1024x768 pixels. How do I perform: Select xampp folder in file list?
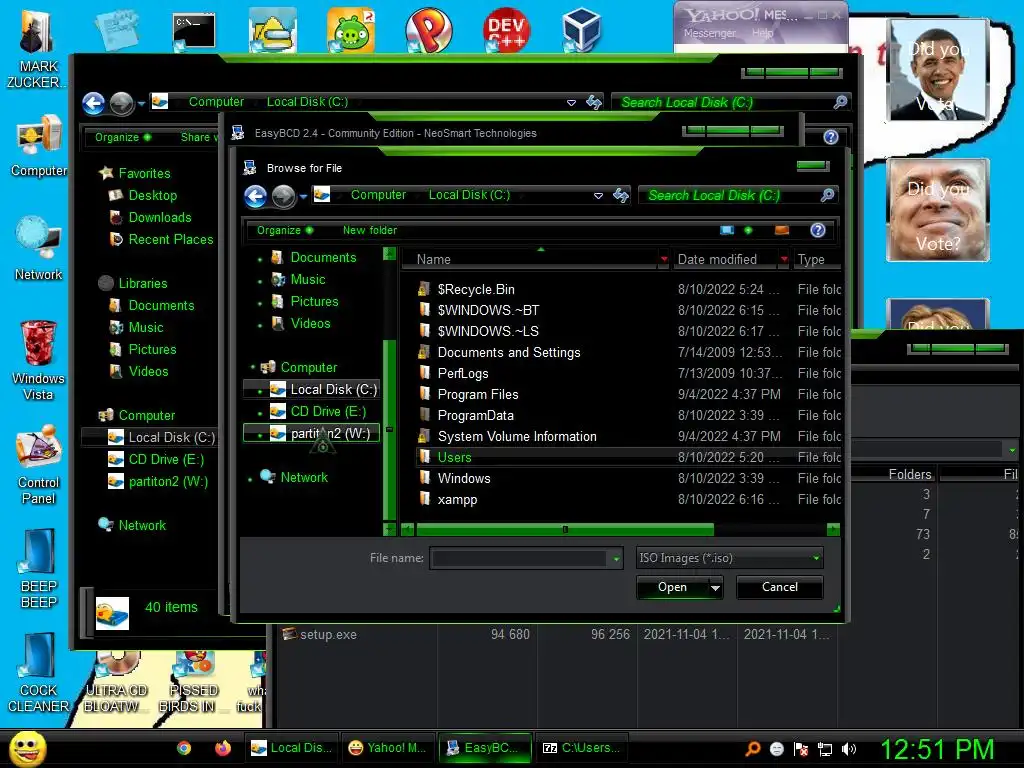[x=457, y=500]
